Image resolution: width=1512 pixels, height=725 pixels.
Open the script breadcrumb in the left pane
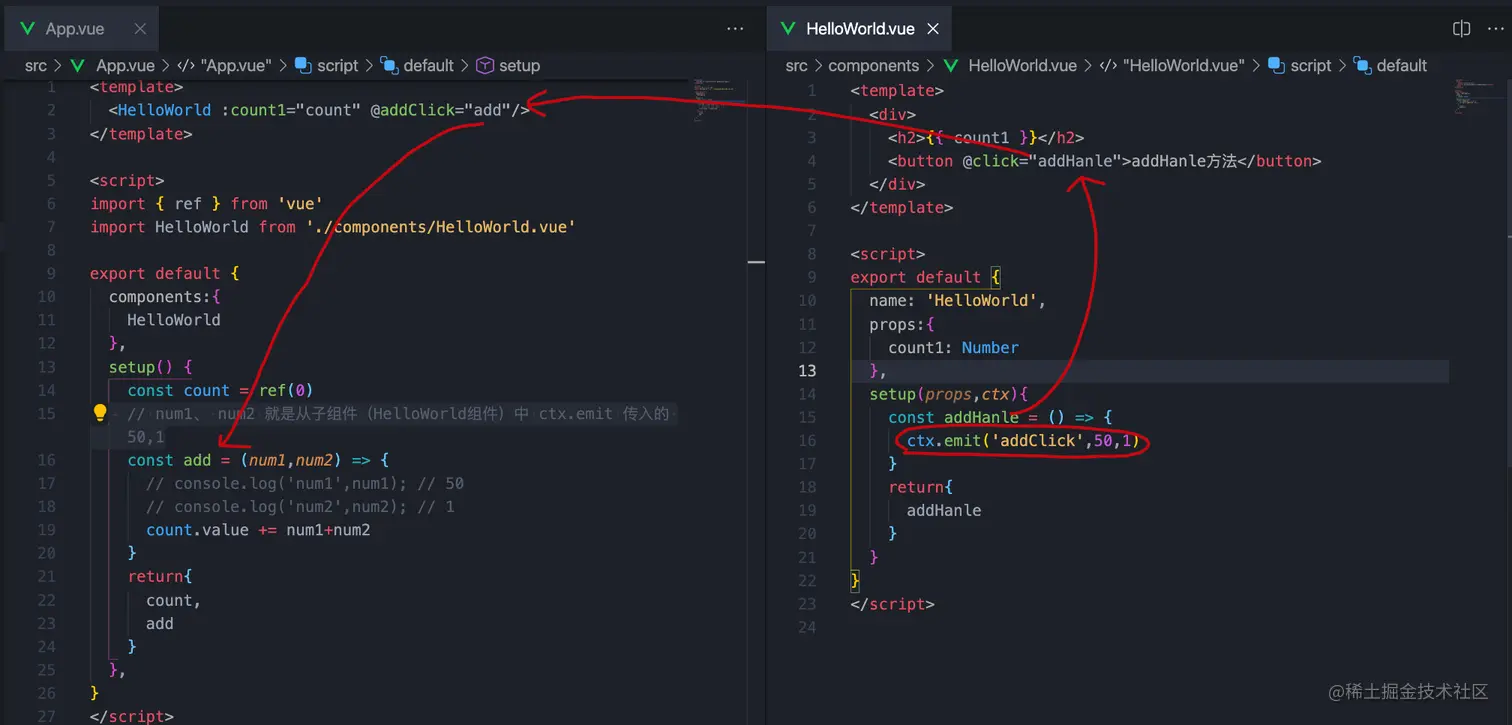click(x=338, y=66)
